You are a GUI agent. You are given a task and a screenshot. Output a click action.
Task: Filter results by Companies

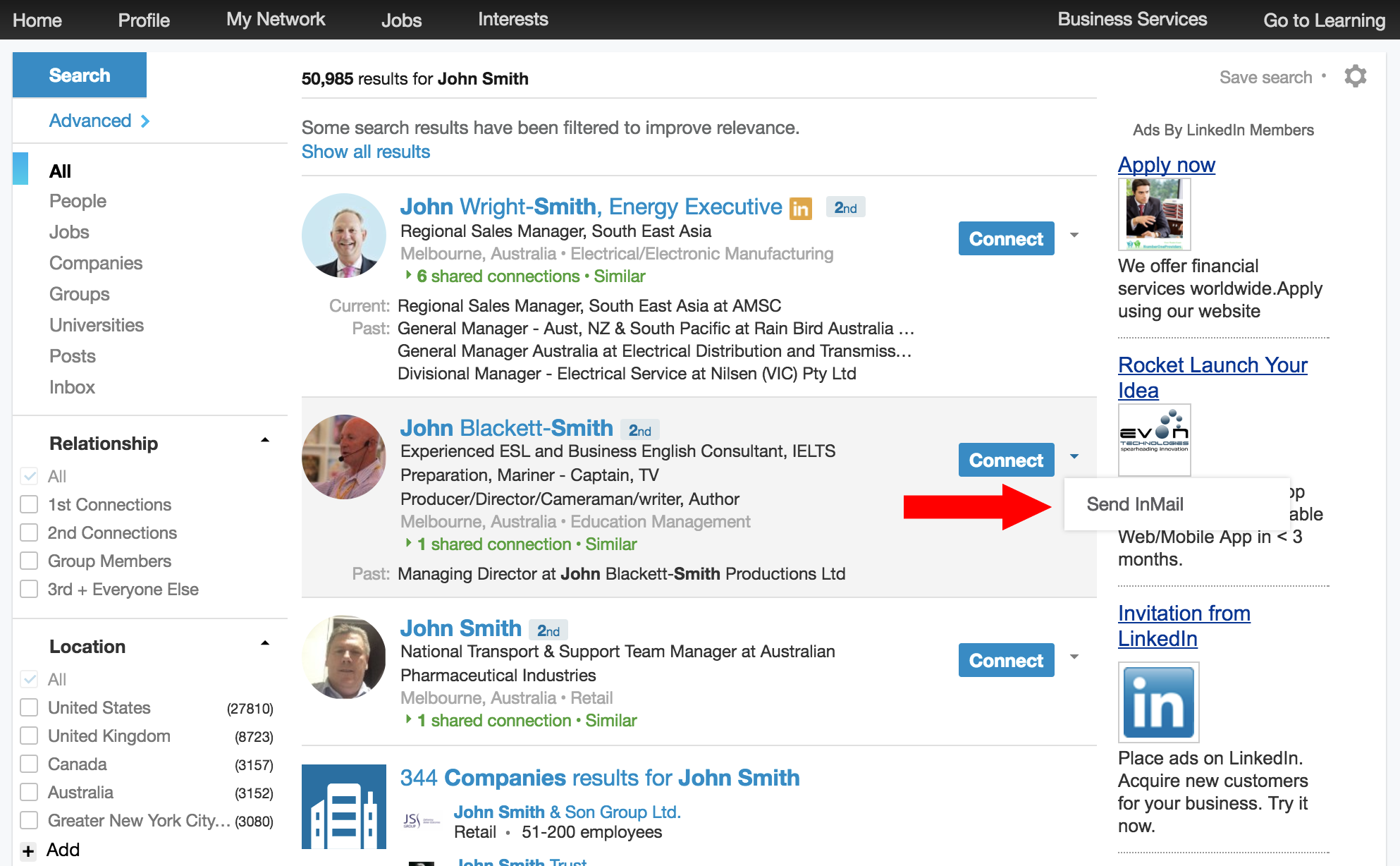pos(96,263)
